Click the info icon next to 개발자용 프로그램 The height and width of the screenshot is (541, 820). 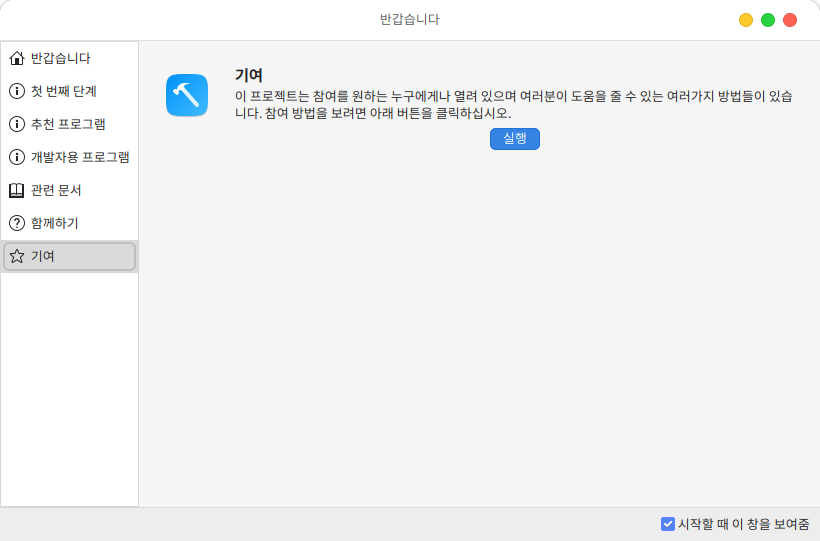(16, 157)
